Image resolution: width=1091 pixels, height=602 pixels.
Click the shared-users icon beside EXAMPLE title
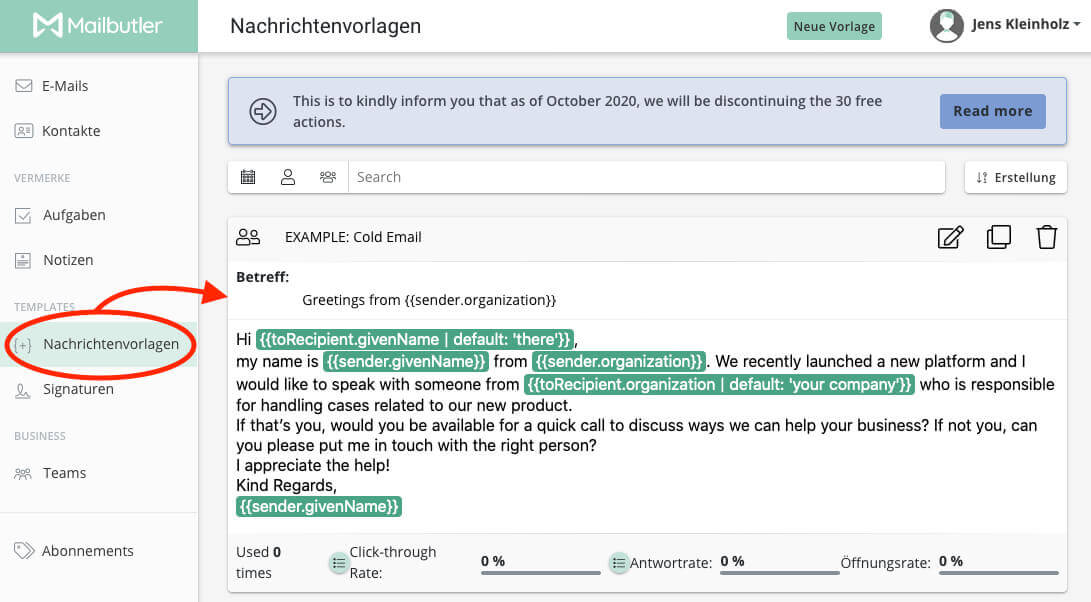[x=248, y=237]
